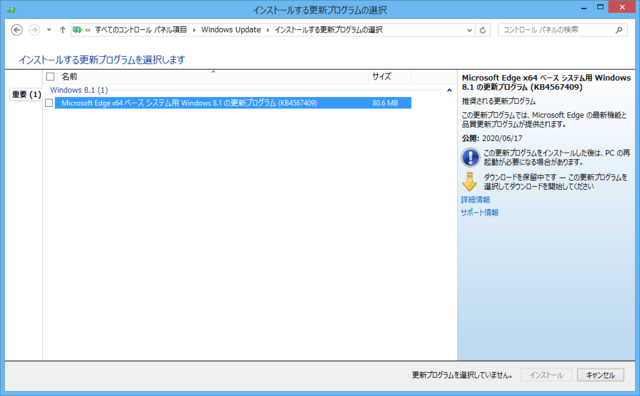
Task: Click the 公開: 2020/06/17 date text
Action: tap(492, 138)
